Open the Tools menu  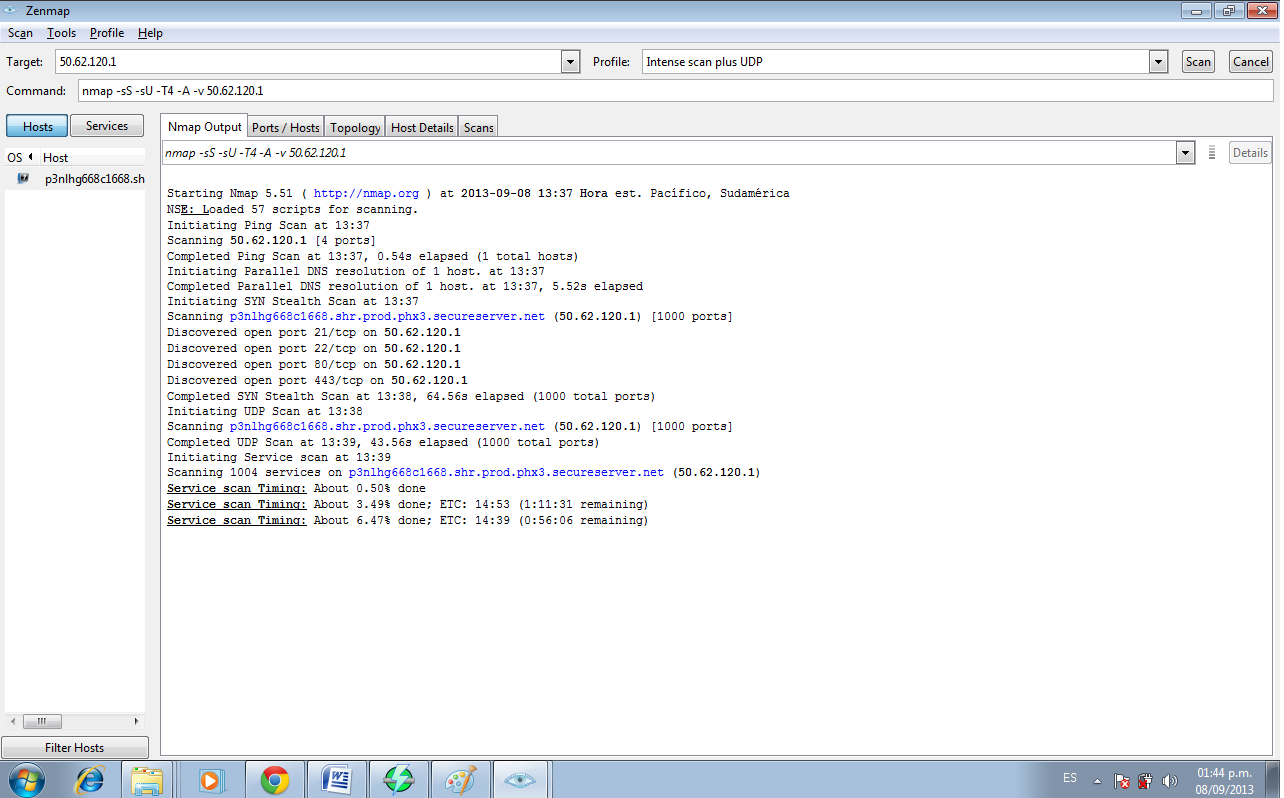point(61,33)
